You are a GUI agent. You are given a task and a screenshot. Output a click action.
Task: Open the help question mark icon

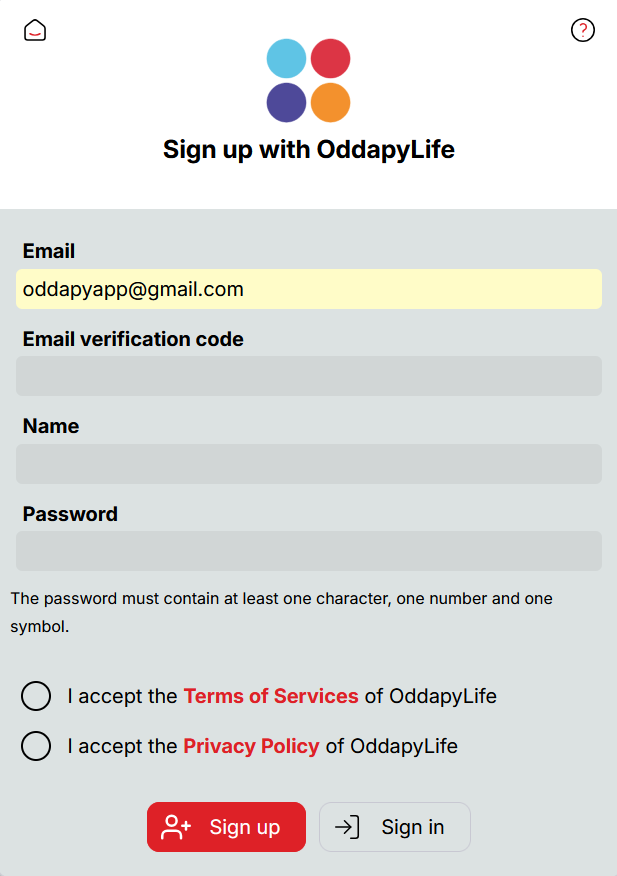[583, 30]
